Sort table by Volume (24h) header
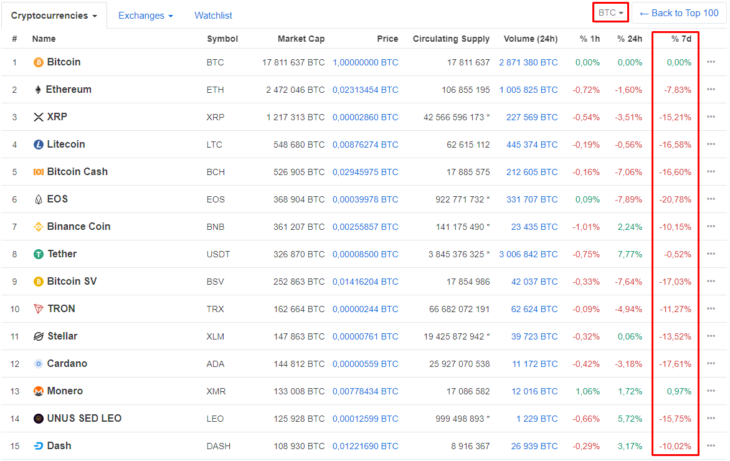The height and width of the screenshot is (461, 730). 530,39
